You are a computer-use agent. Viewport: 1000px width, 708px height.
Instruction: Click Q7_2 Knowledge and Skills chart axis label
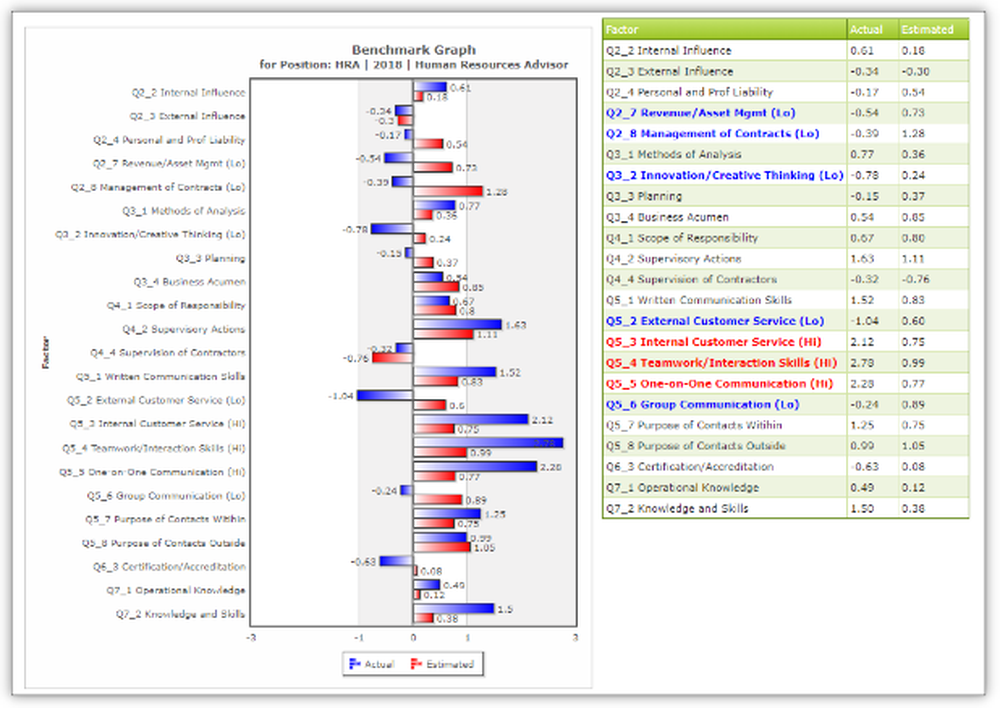tap(180, 614)
